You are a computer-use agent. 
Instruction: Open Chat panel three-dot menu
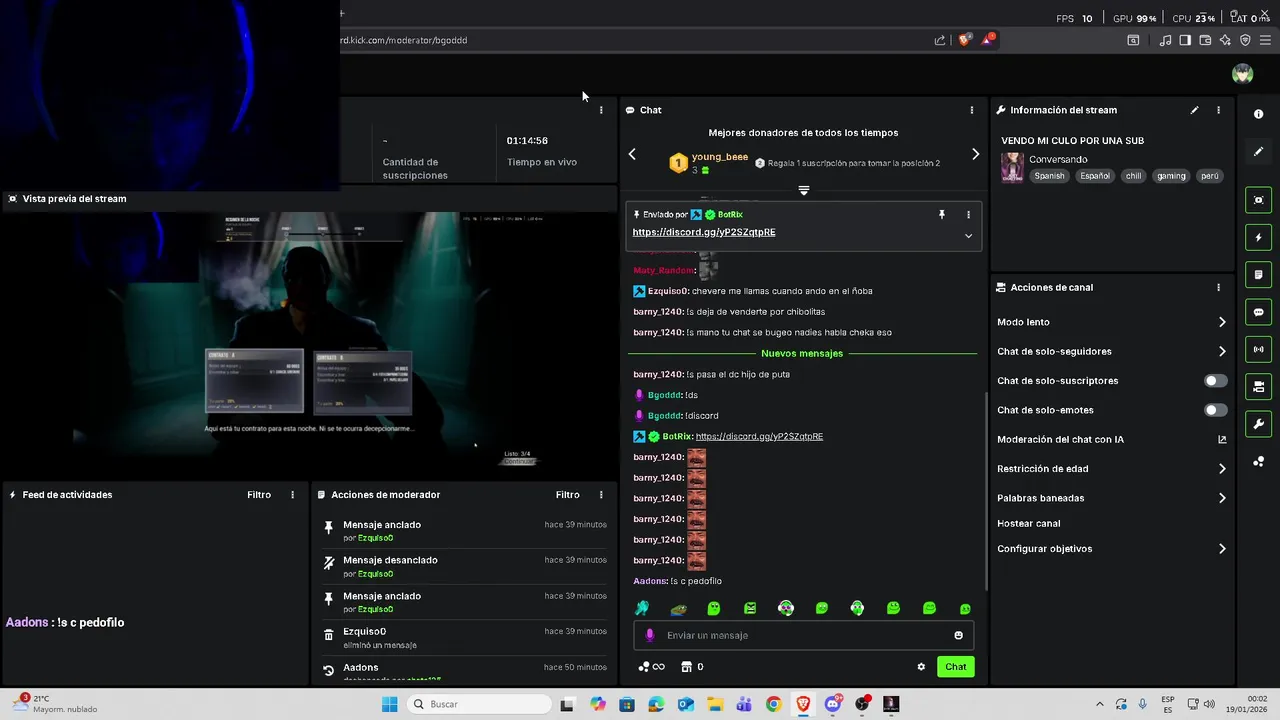(972, 110)
